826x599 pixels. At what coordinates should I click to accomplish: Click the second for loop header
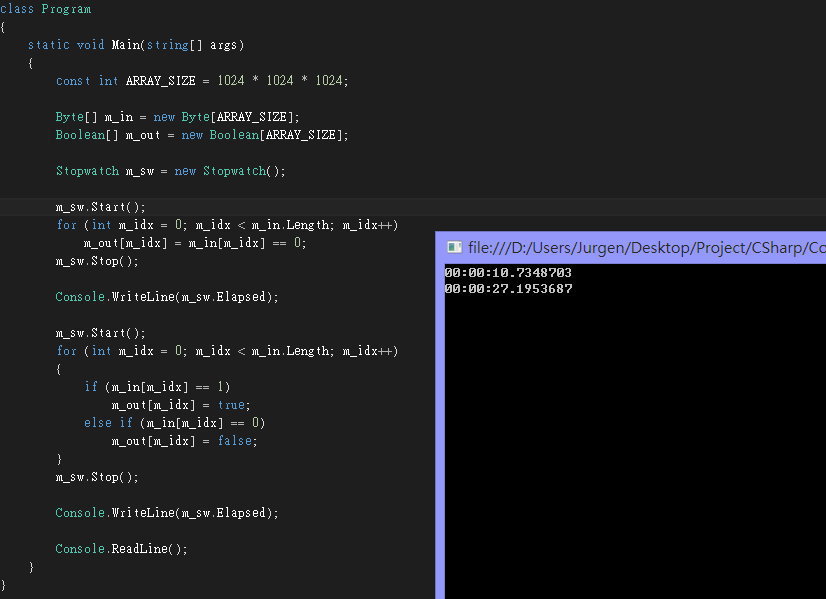[227, 351]
